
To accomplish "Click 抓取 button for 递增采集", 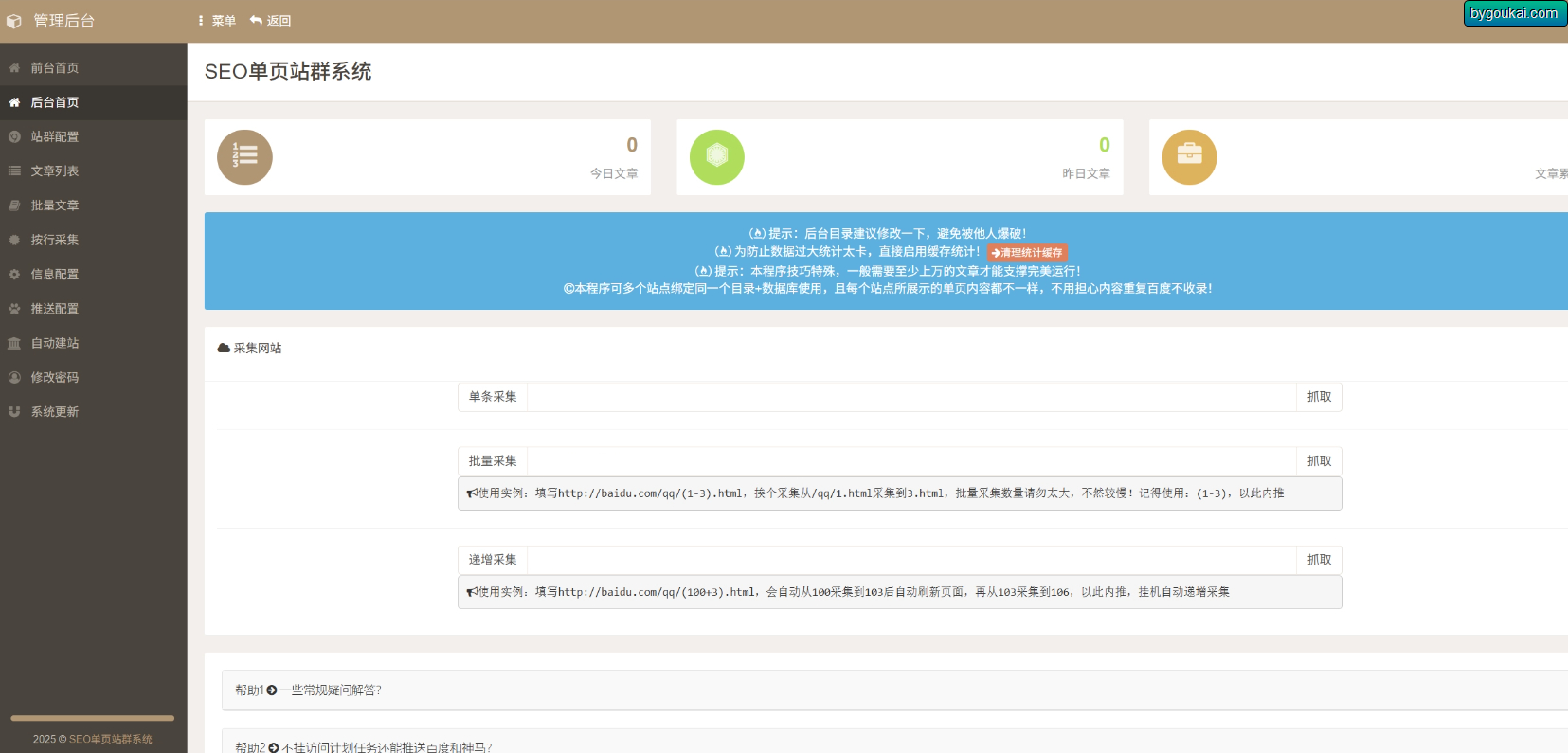I will [1319, 560].
